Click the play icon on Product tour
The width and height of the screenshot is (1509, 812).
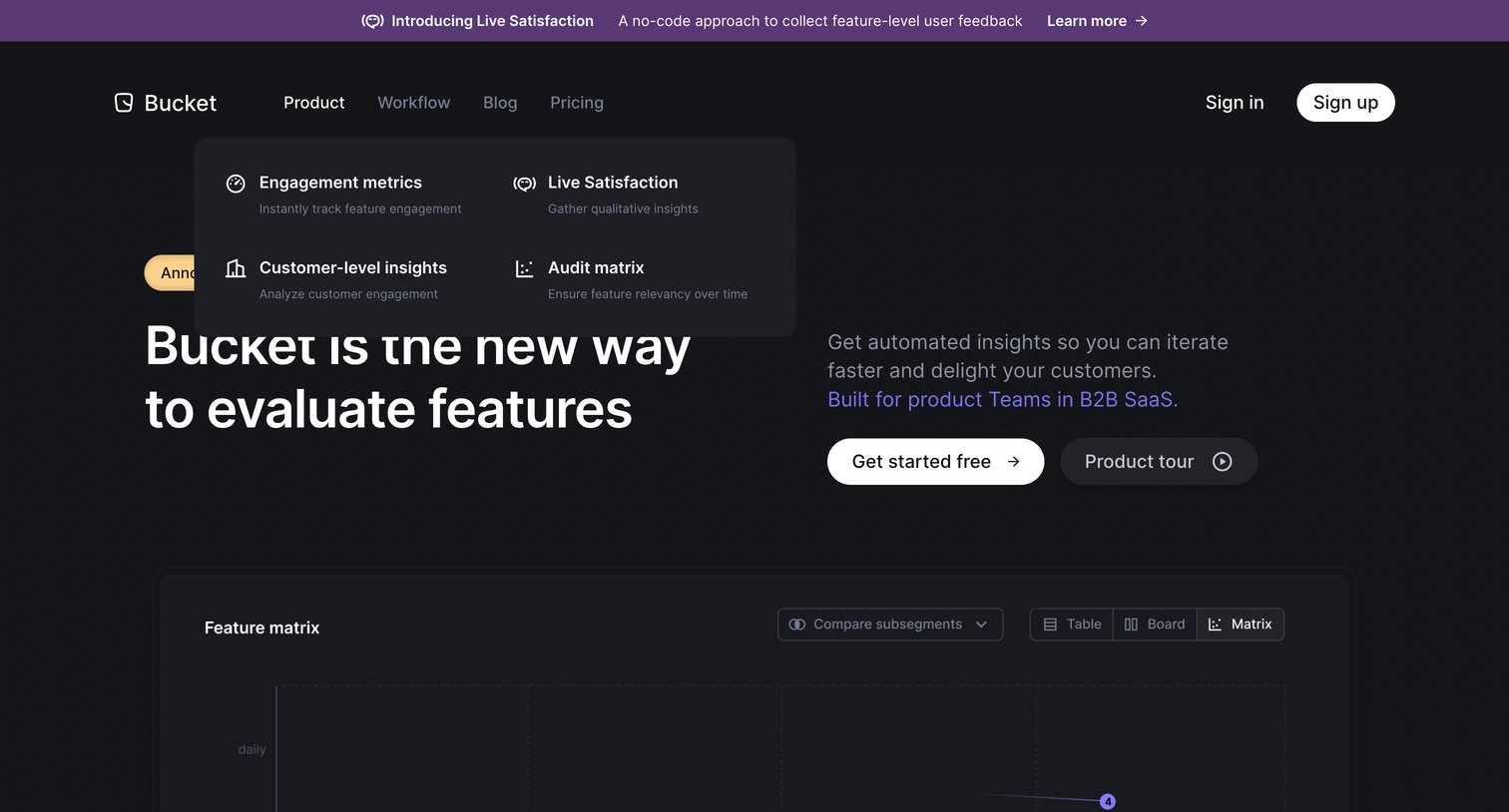coord(1222,462)
